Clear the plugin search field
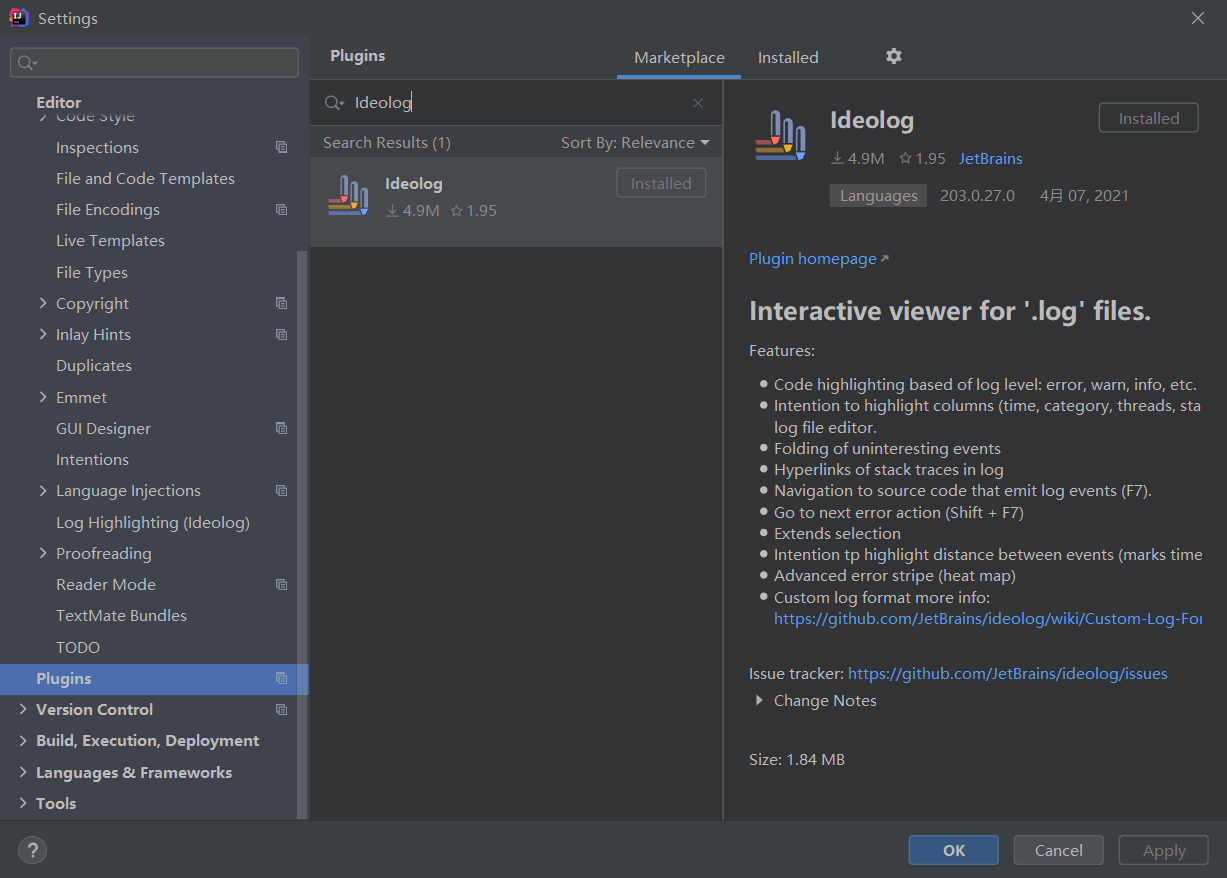This screenshot has width=1227, height=878. click(698, 103)
